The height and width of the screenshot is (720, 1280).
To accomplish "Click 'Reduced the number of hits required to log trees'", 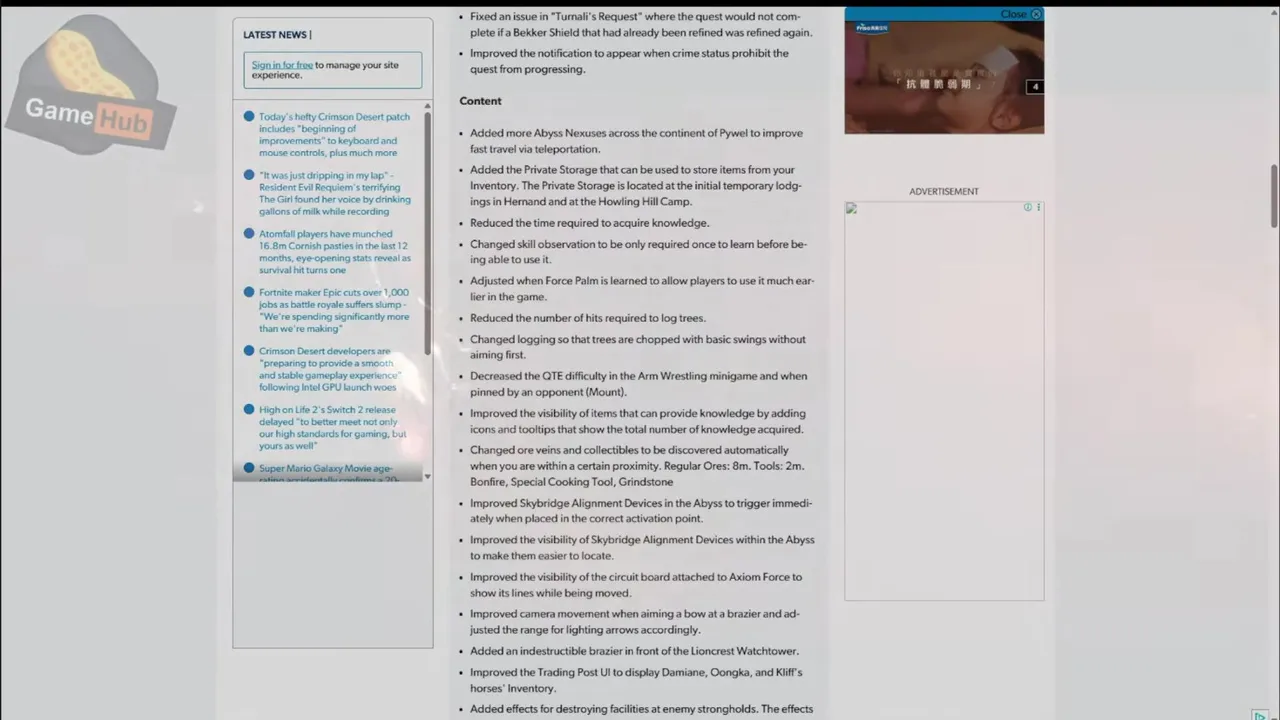I will pyautogui.click(x=588, y=318).
